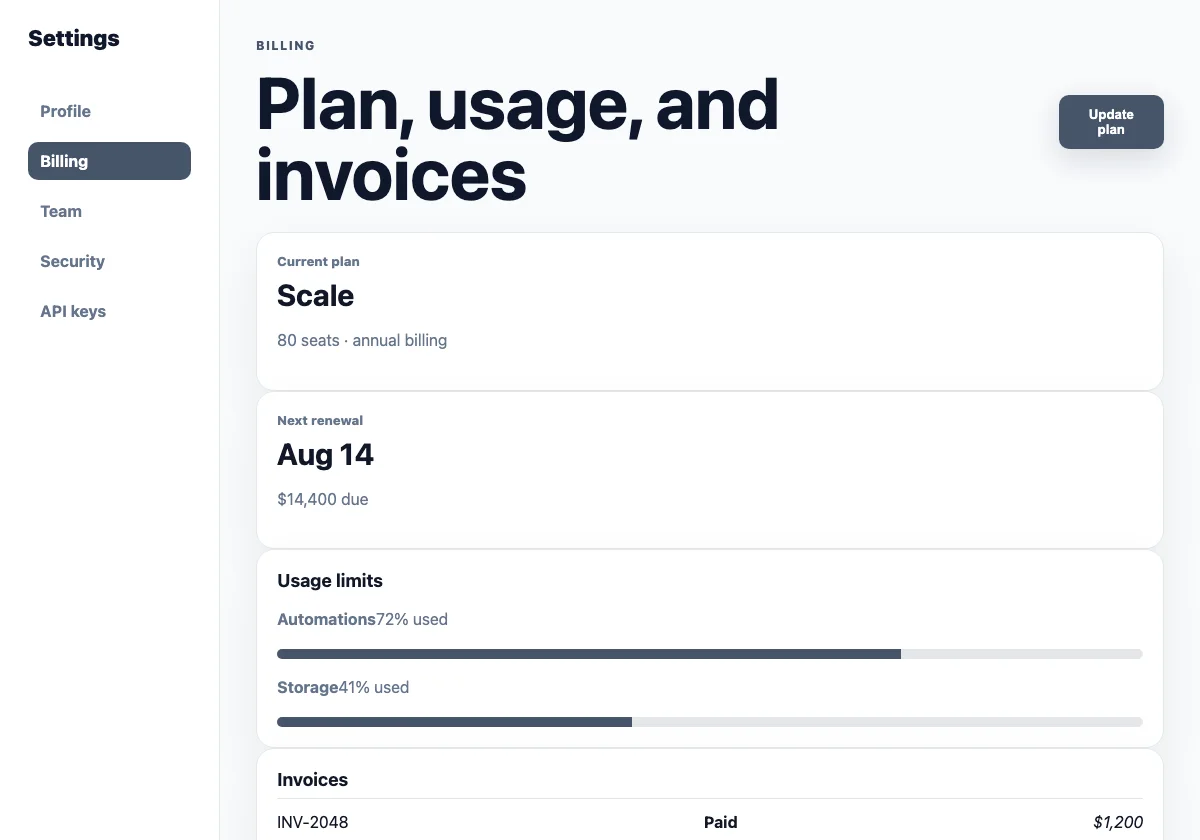
Task: Click the Automations usage label
Action: point(326,619)
